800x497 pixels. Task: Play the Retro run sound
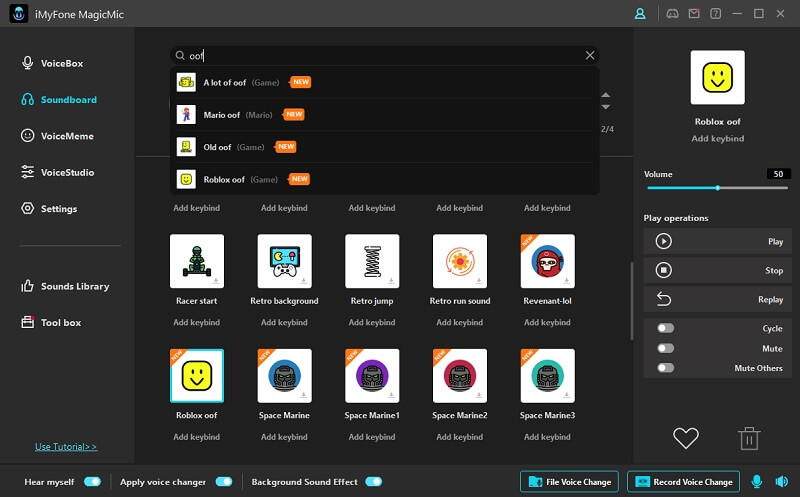(460, 261)
